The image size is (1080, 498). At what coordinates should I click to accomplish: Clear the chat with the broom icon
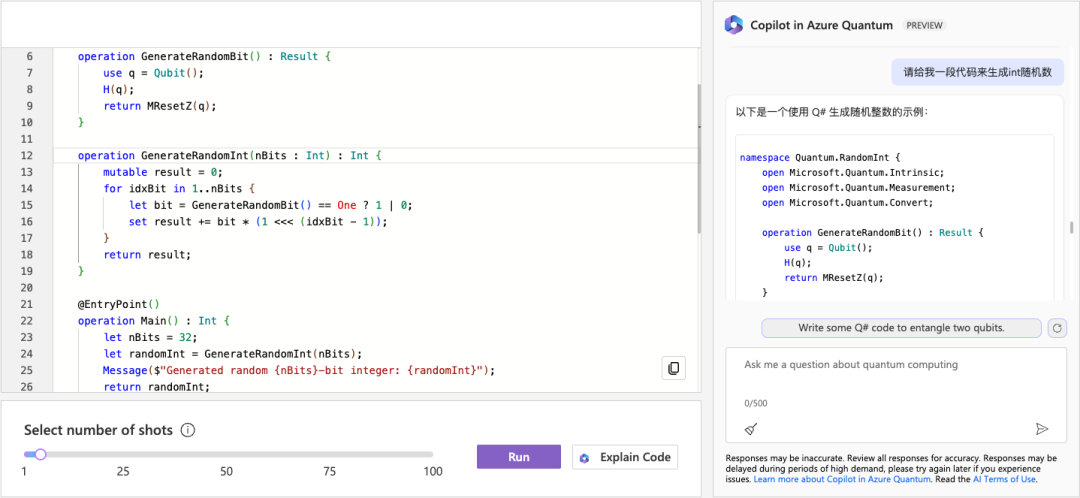[751, 429]
